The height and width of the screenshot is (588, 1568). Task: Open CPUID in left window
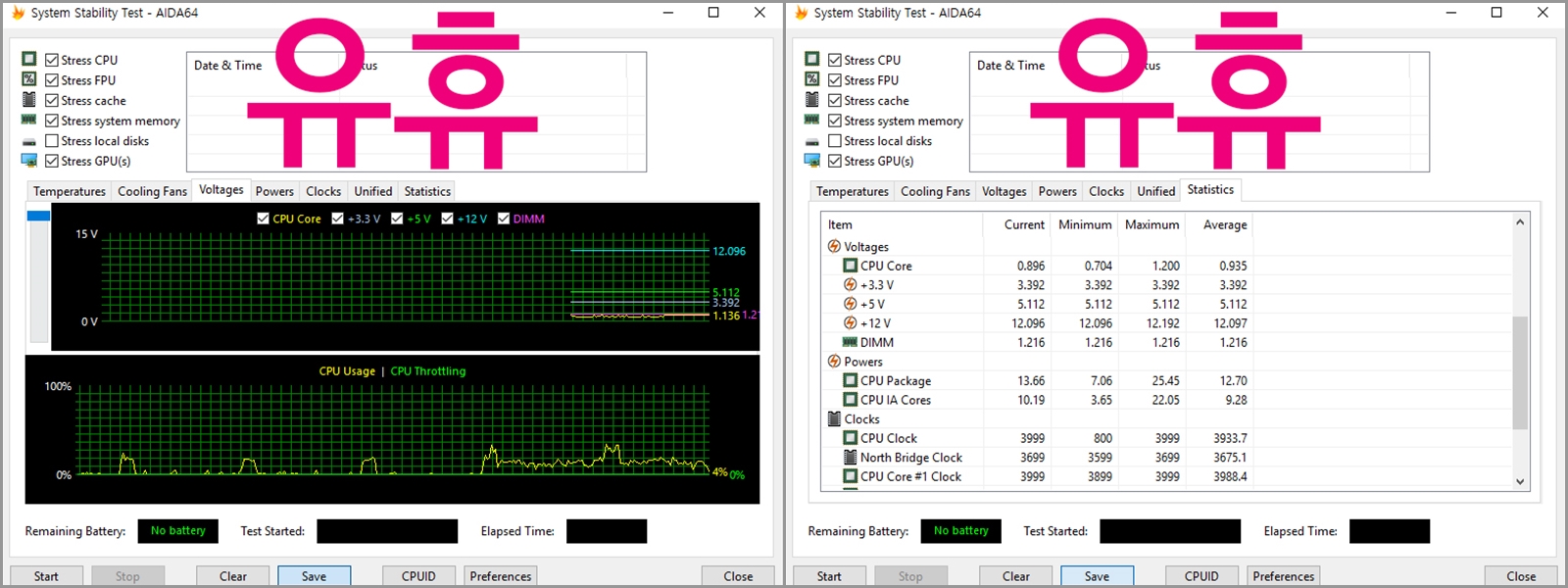point(418,576)
